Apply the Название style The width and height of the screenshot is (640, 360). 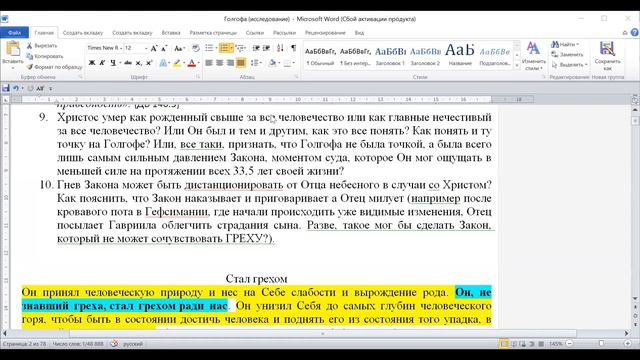point(460,56)
